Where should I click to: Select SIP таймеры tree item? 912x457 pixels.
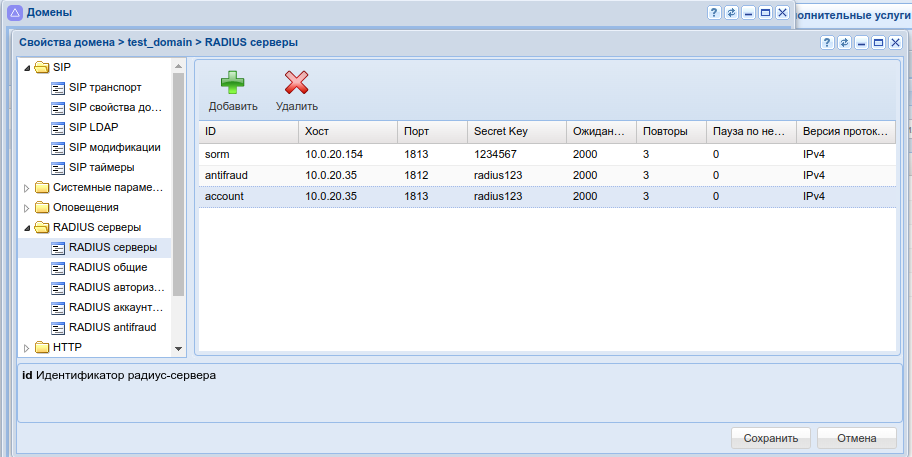coord(102,167)
